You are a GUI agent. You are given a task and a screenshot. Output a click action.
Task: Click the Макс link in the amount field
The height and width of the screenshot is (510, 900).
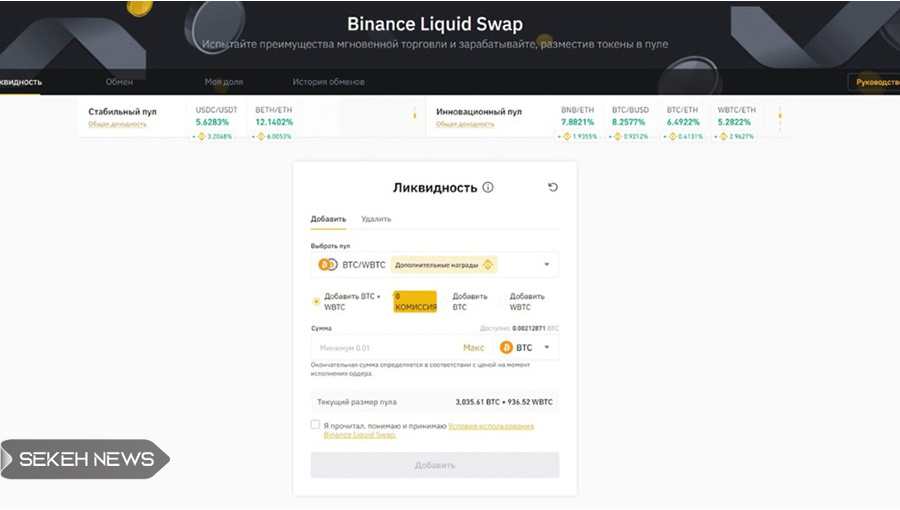tap(474, 348)
